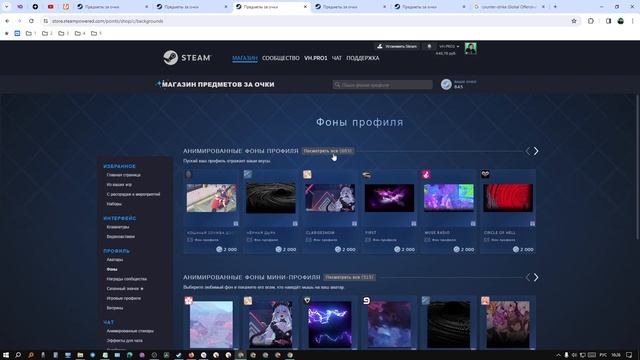Open Аватары in the sidebar

115,260
